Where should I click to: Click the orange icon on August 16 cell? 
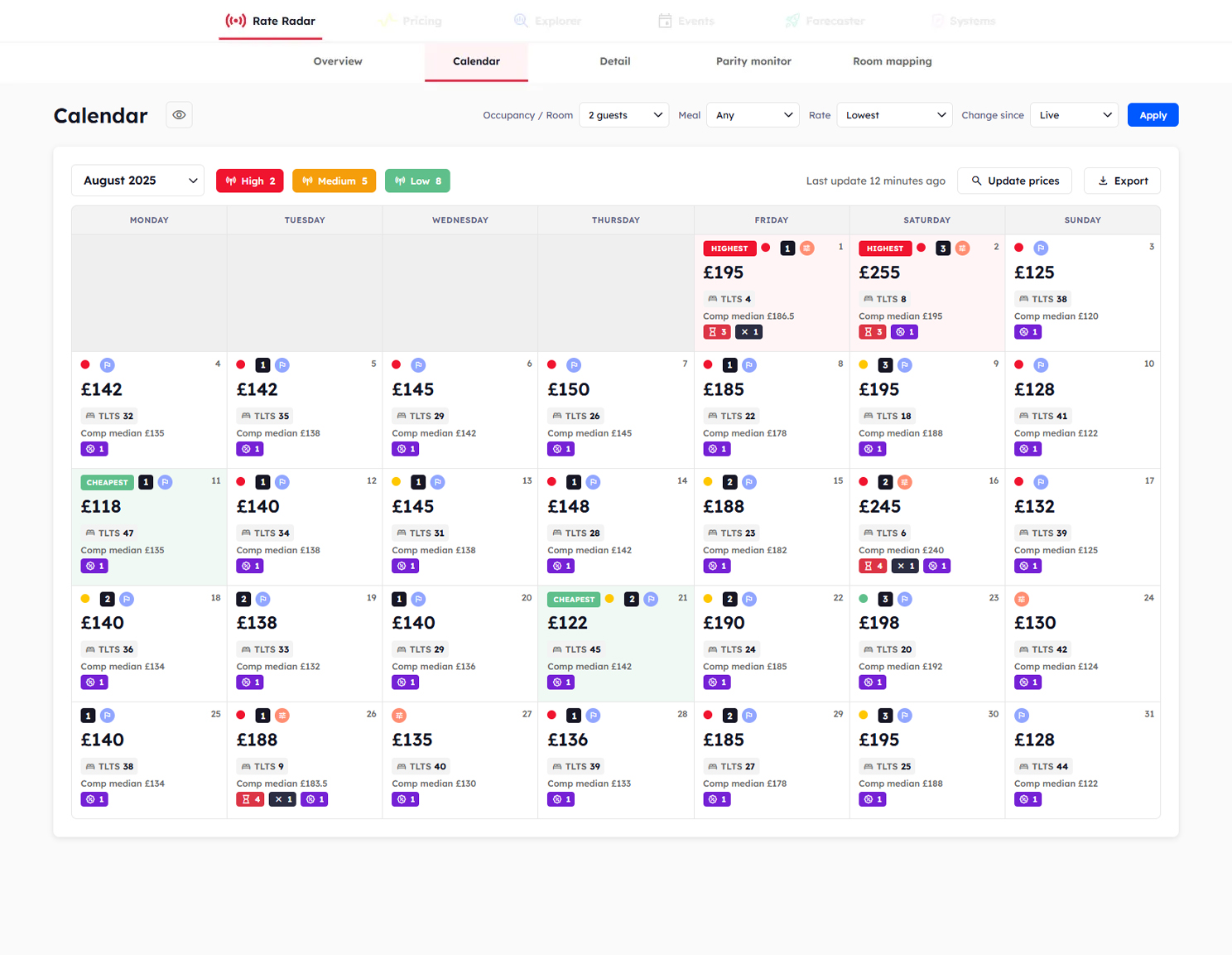904,482
